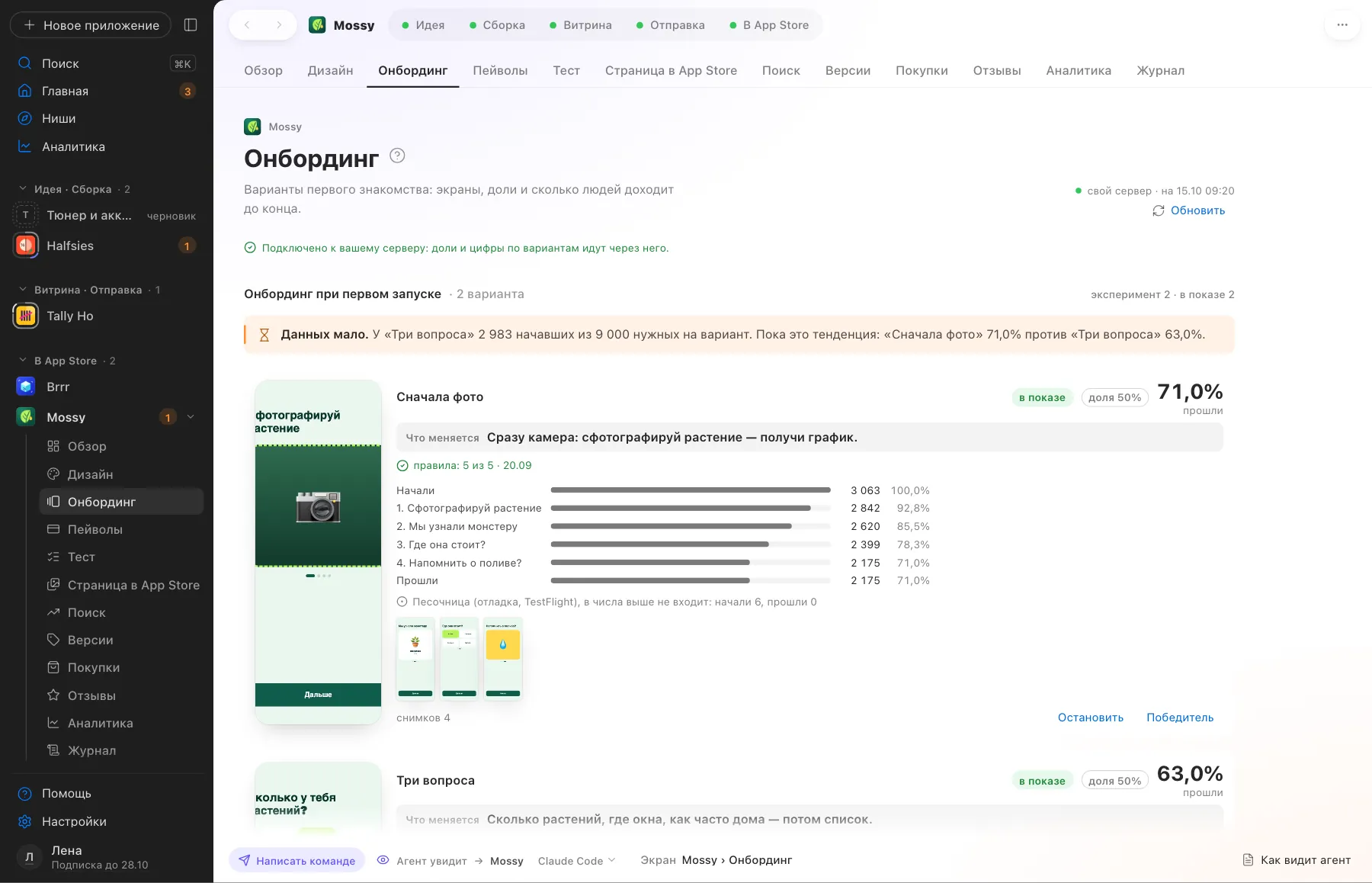Switch to the Обзор tab
This screenshot has width=1372, height=883.
[263, 70]
